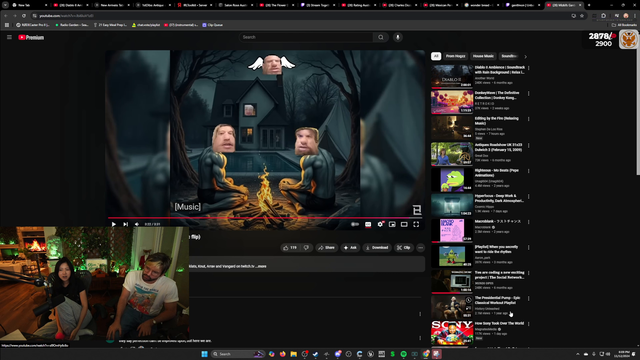
Task: Open options menu for DonkeyWave video
Action: coord(529,93)
